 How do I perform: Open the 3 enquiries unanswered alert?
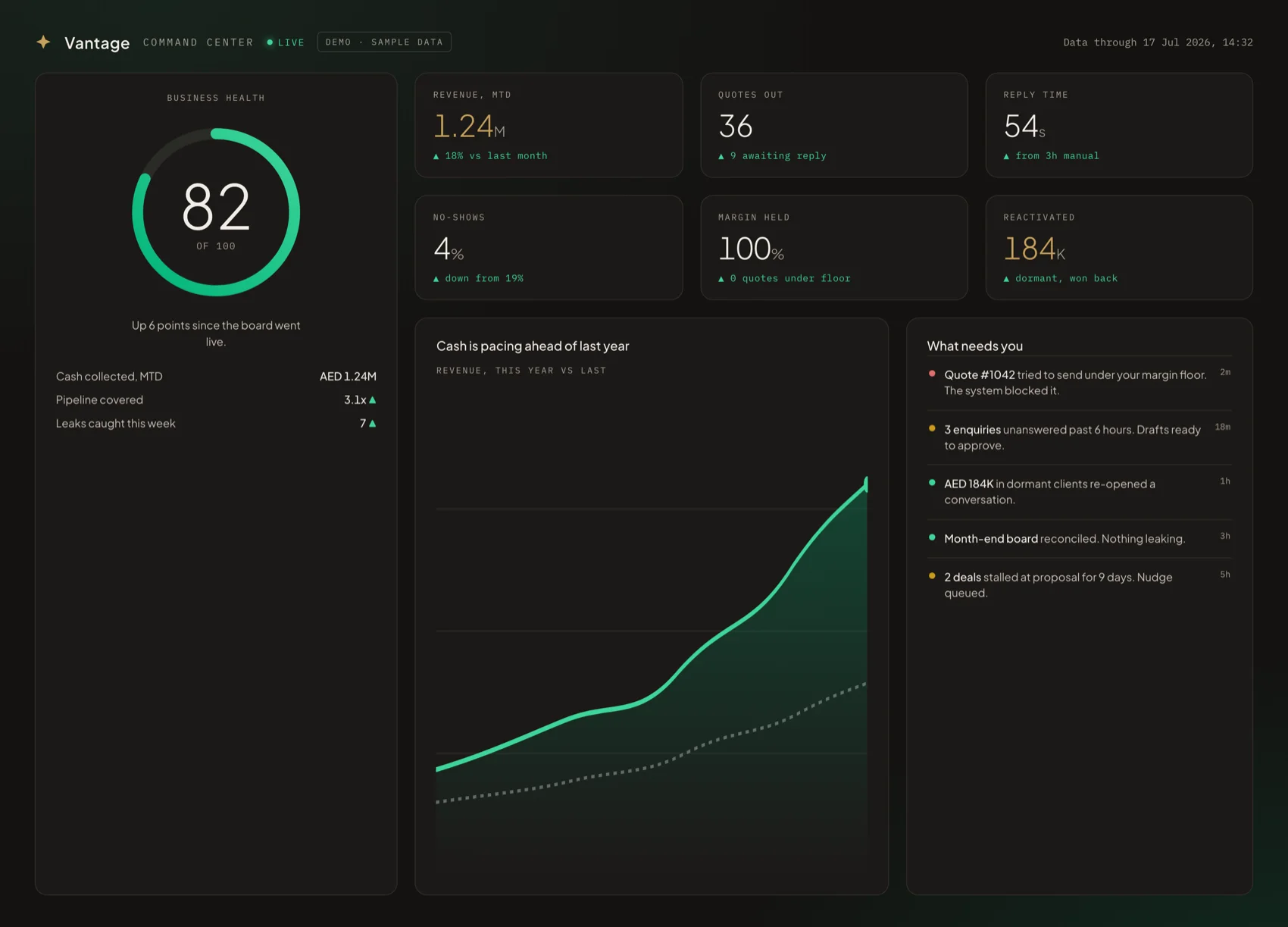[1080, 437]
